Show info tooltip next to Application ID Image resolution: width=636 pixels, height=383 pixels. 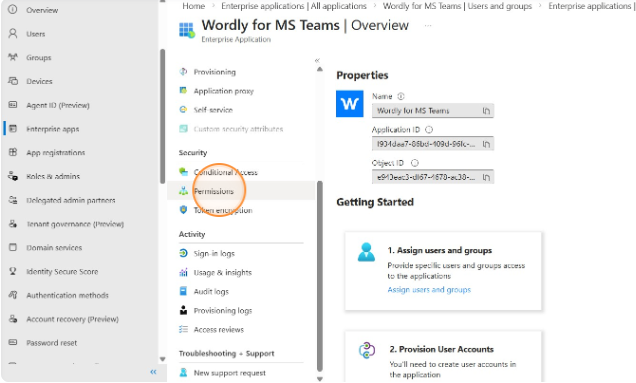pyautogui.click(x=429, y=130)
